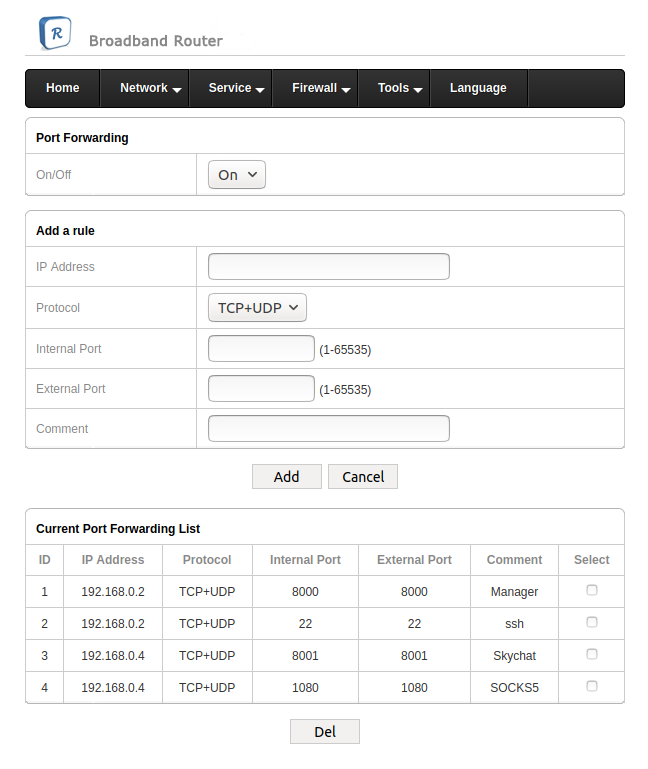Select the Language menu item
Image resolution: width=648 pixels, height=769 pixels.
(x=478, y=88)
